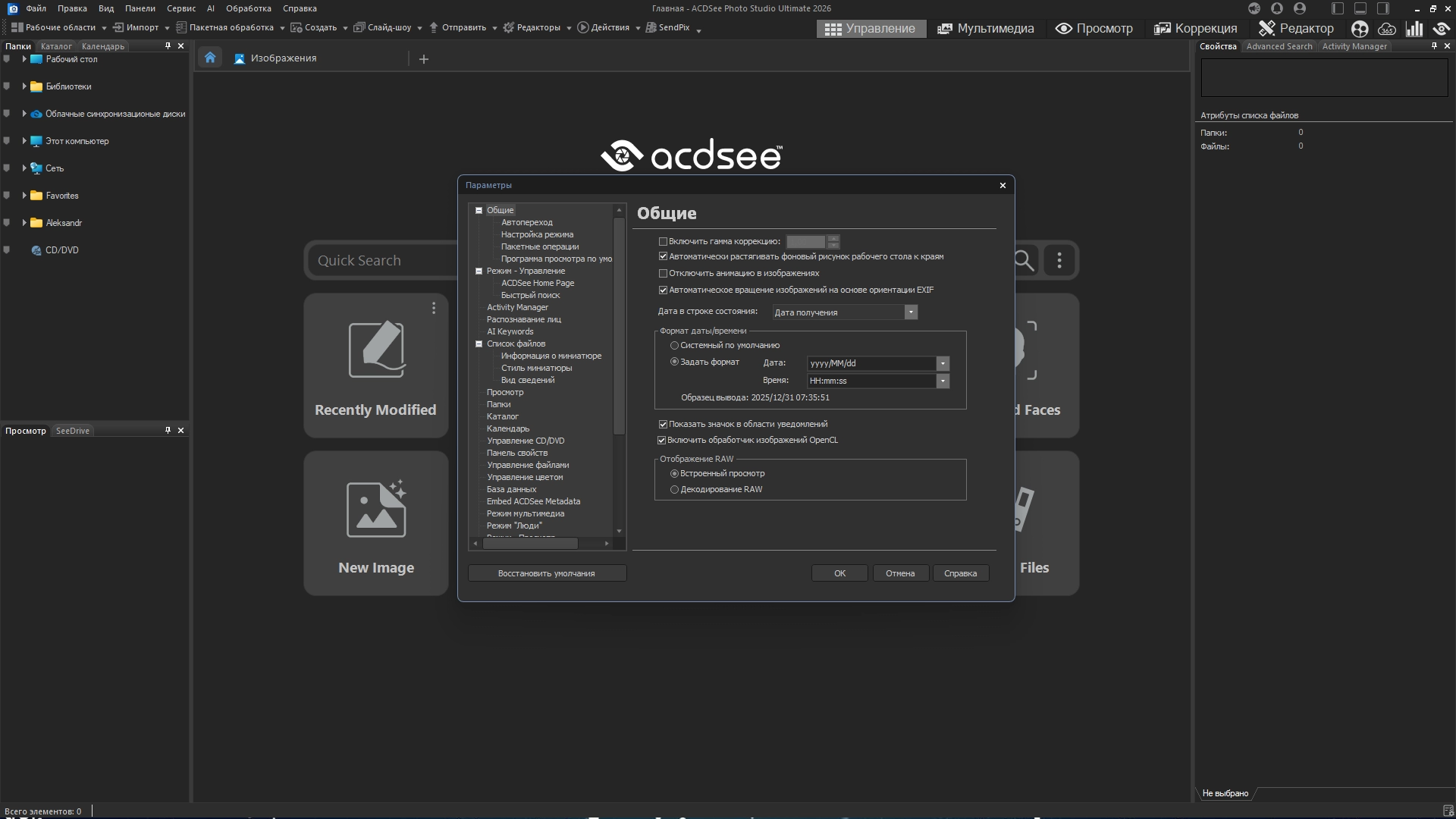
Task: Click the New Image tile icon
Action: pyautogui.click(x=376, y=510)
